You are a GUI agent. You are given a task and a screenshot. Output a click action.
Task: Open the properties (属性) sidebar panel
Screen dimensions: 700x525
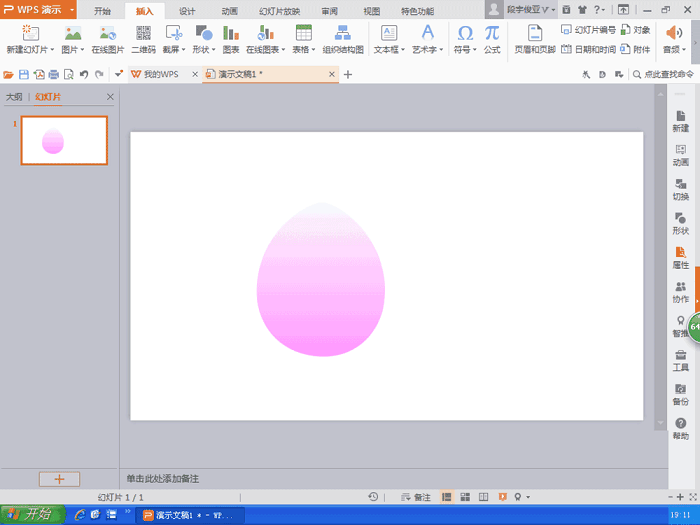coord(680,258)
